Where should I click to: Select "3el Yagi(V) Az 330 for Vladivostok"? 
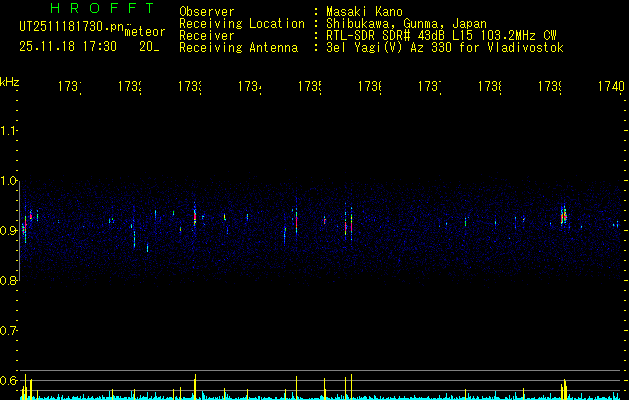(x=445, y=48)
